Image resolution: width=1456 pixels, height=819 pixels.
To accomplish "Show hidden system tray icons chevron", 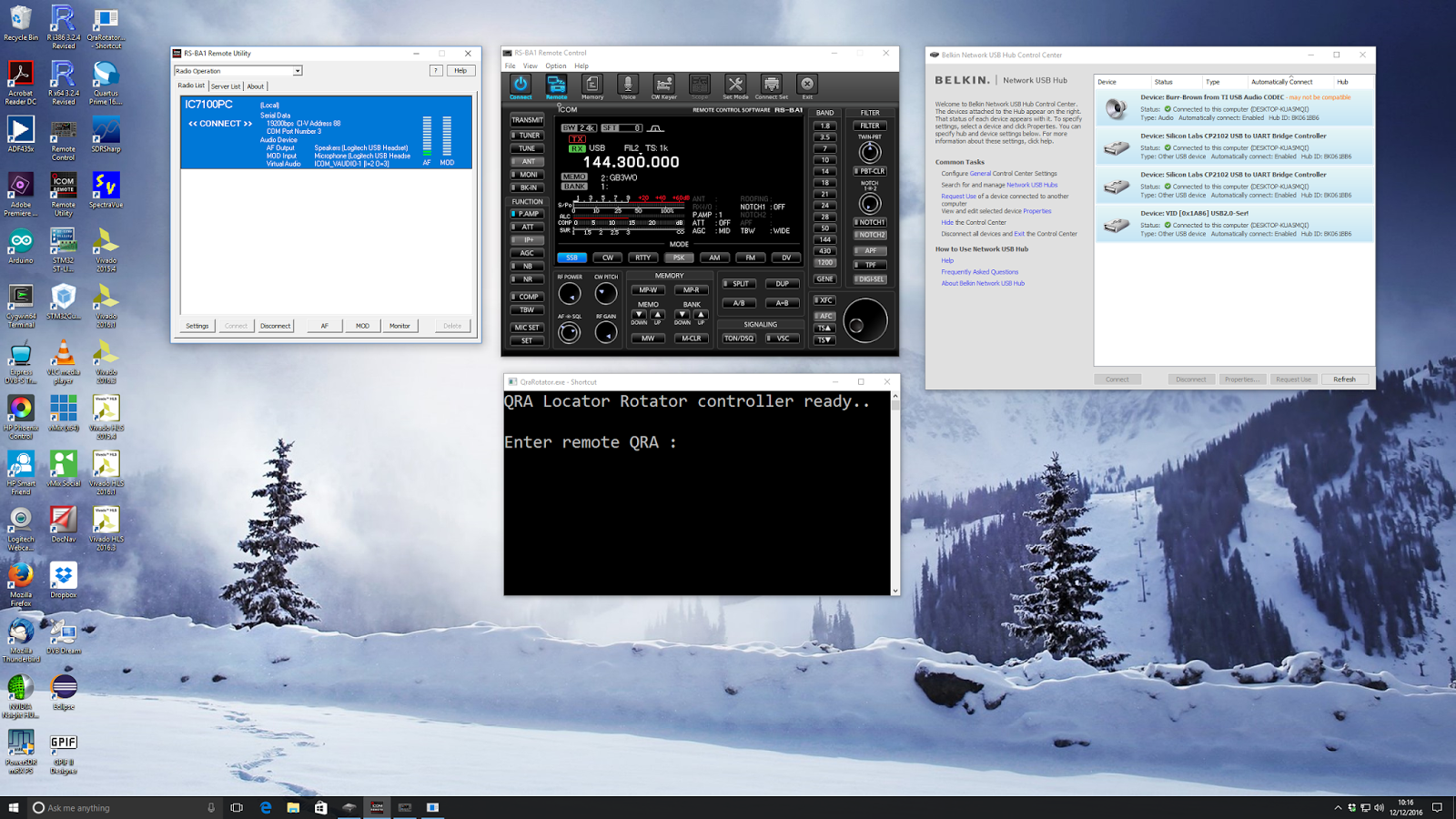I will [x=1338, y=807].
